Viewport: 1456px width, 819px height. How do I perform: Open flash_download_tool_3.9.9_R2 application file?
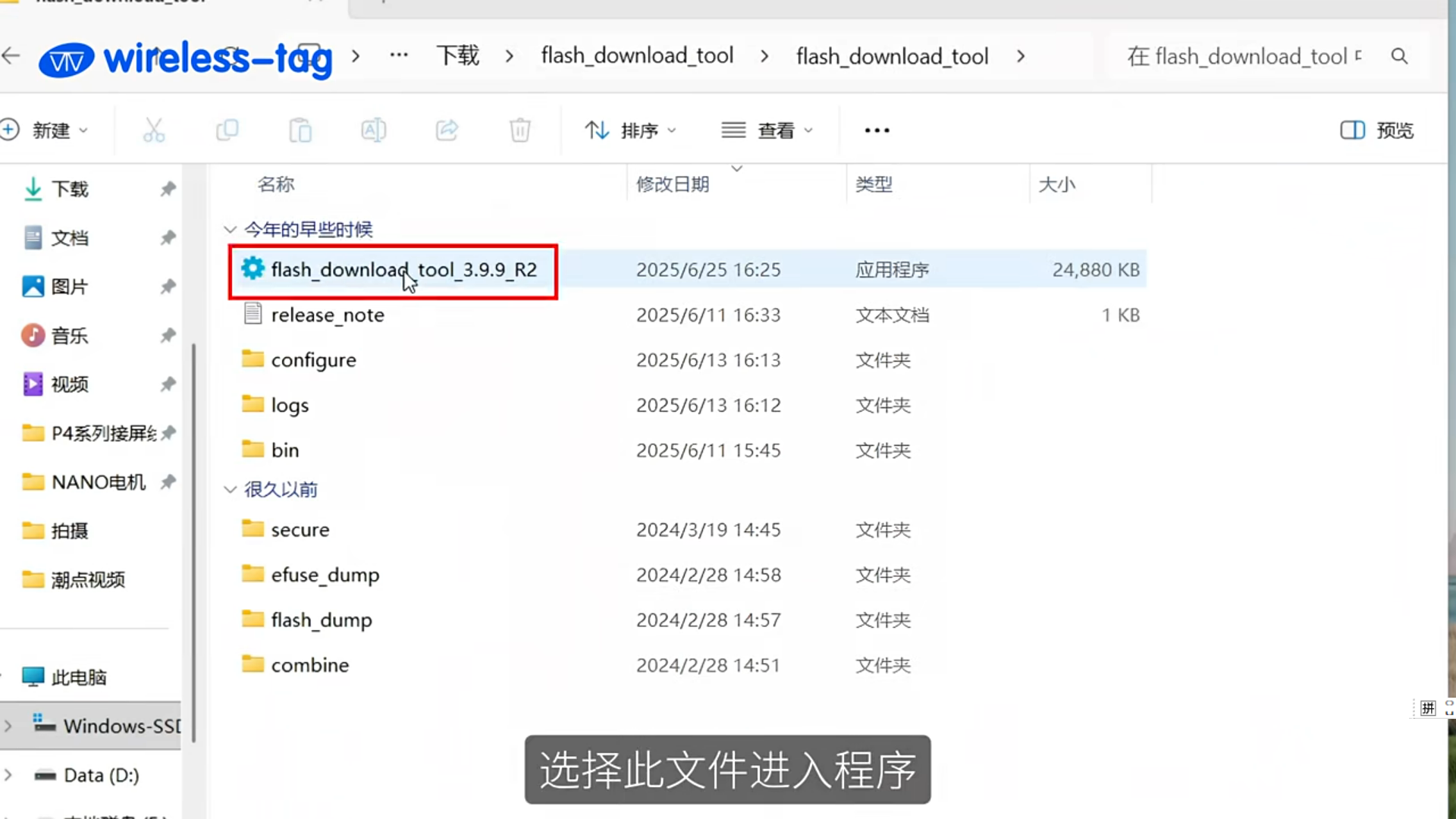(x=403, y=270)
